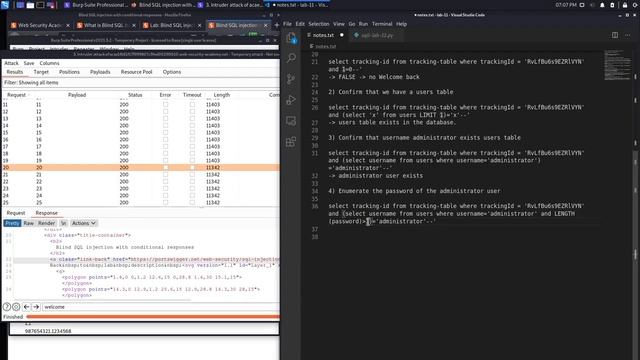Click the unsaved dot on notes.txt tab

[x=342, y=35]
